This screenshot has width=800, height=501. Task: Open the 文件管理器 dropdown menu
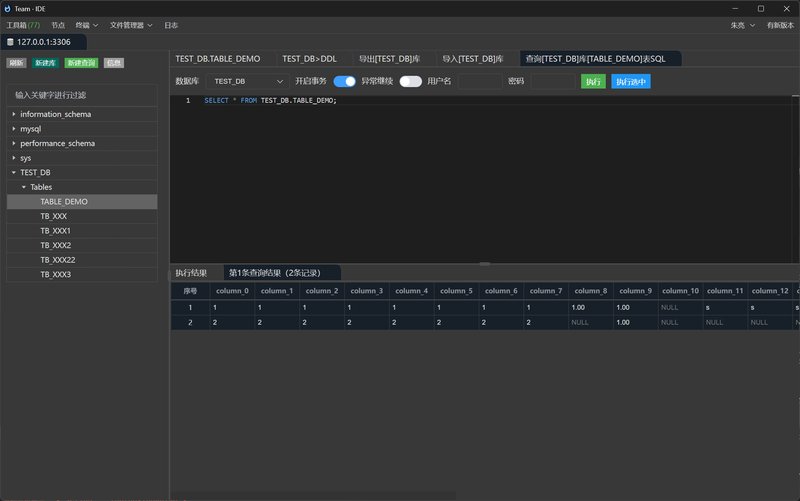[x=132, y=24]
